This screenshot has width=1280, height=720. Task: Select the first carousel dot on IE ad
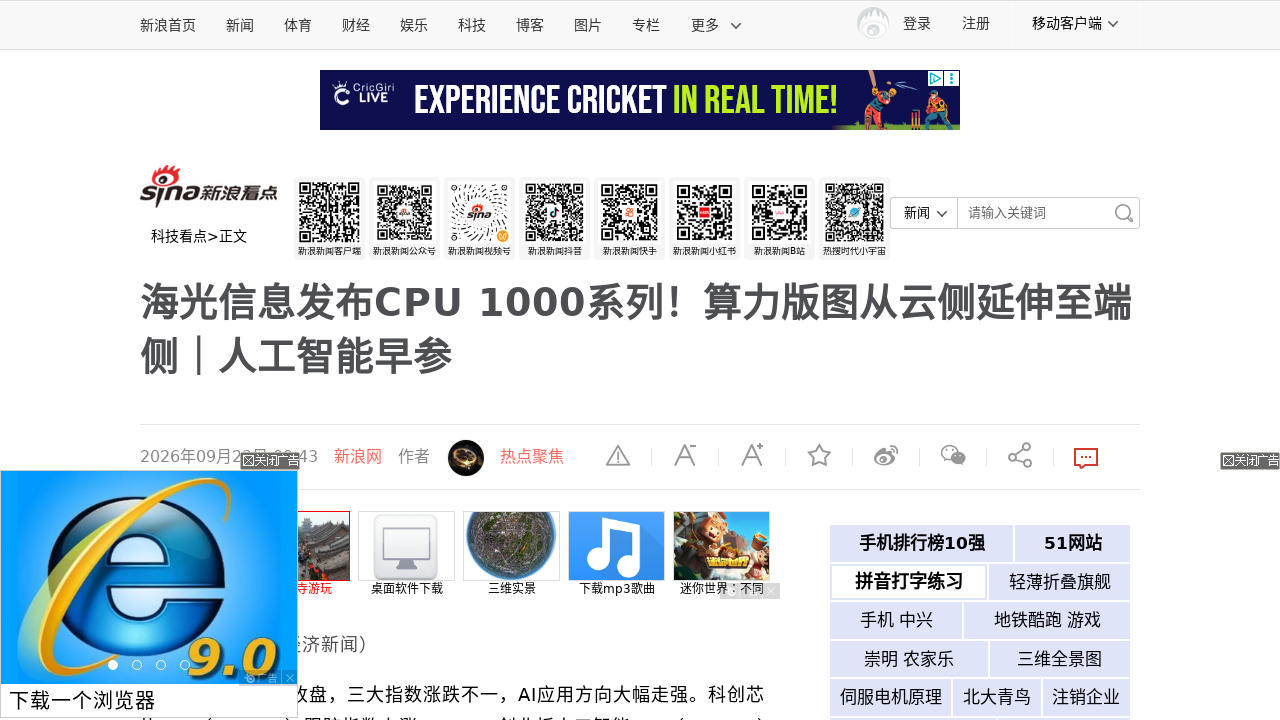tap(113, 665)
